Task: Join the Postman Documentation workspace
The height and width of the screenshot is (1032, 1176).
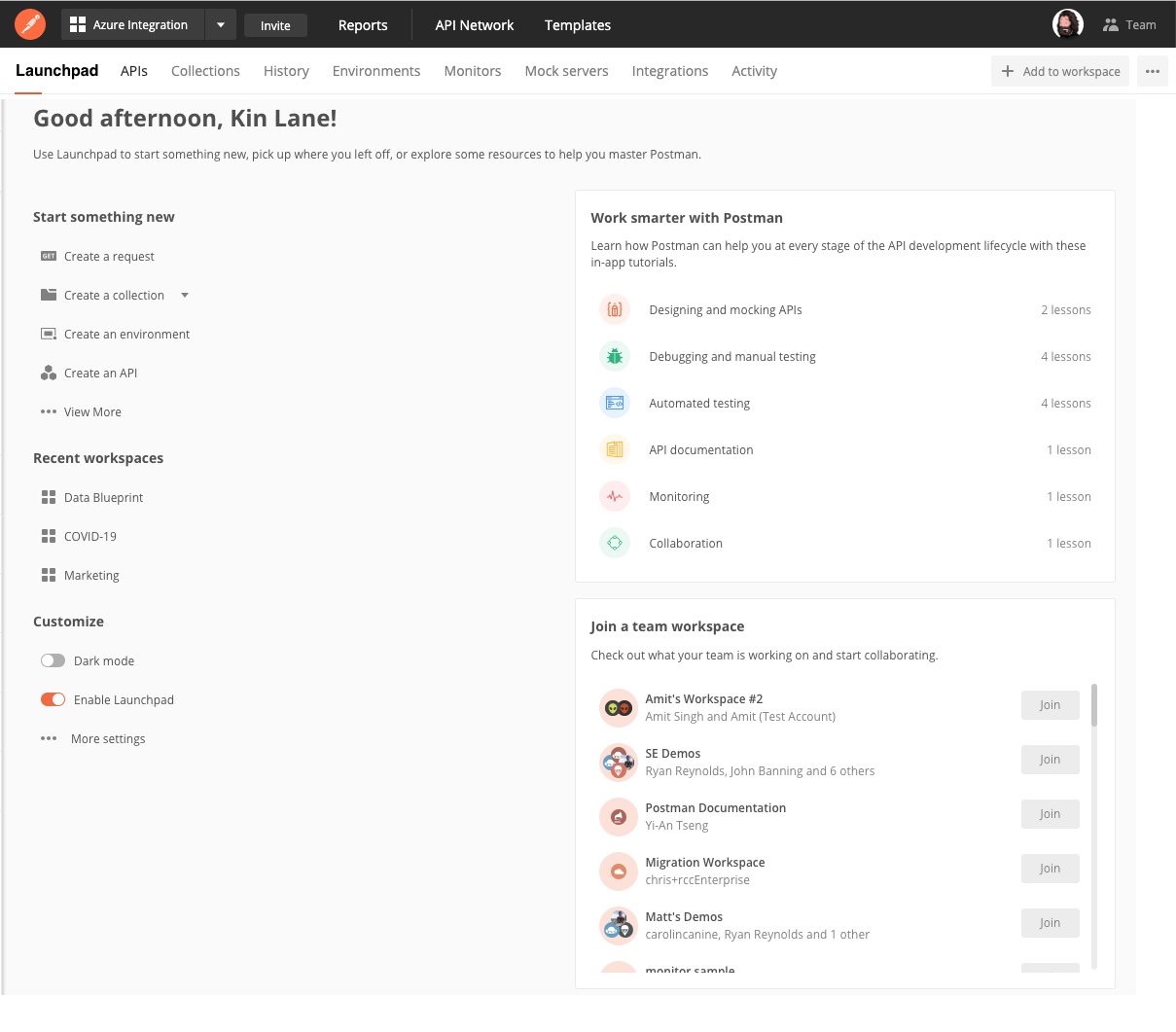Action: click(x=1051, y=814)
